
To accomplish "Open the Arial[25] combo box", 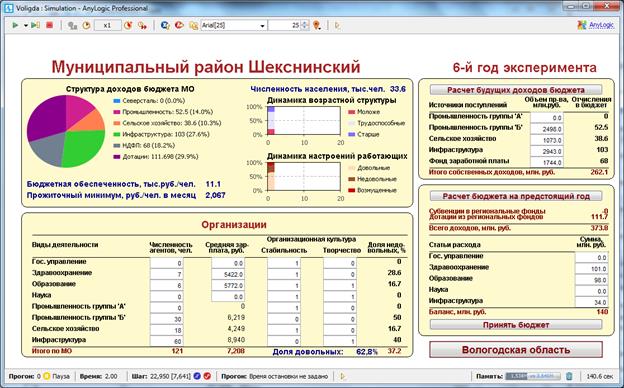I will pos(234,25).
